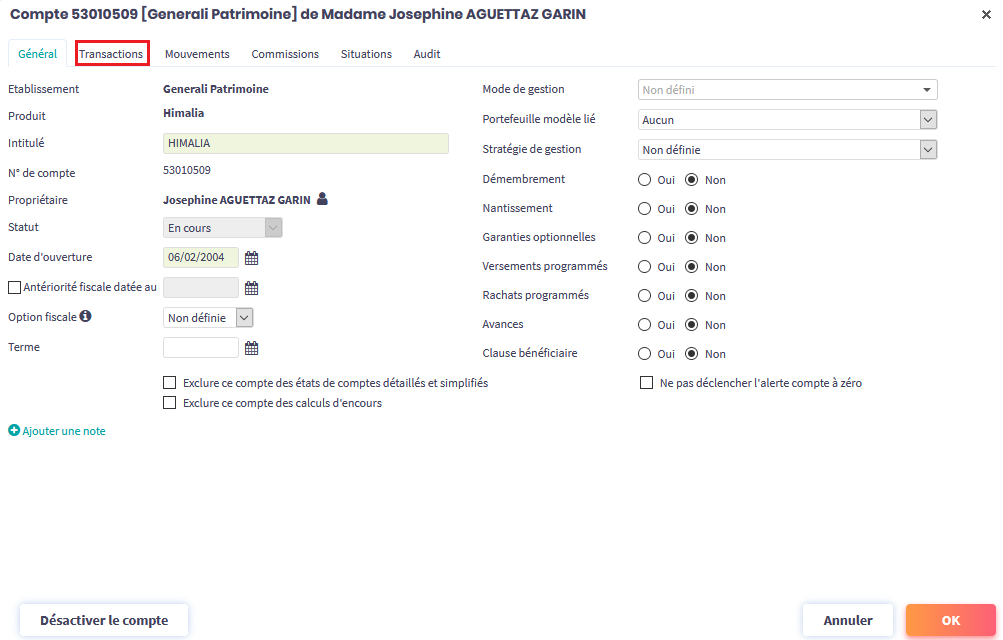Open calendar for Antériorité fiscale date
This screenshot has height=640, width=1003.
pyautogui.click(x=252, y=288)
